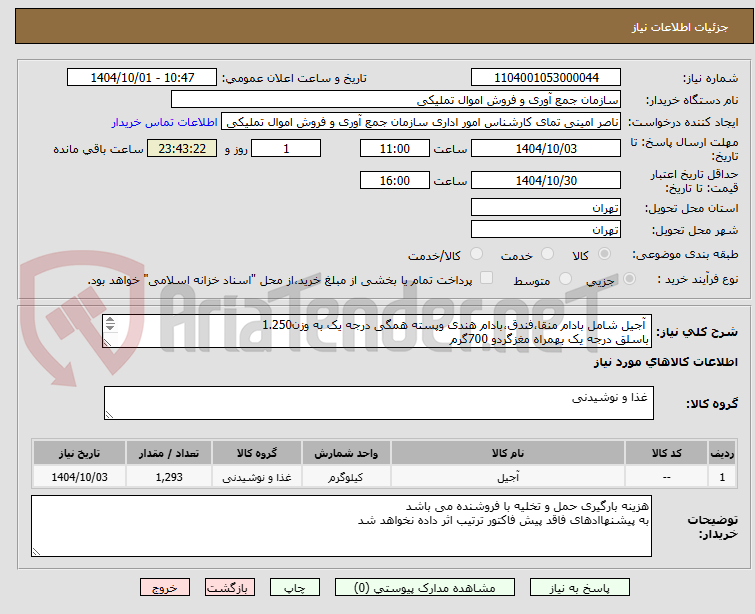Click the 16:00 validity time field
The height and width of the screenshot is (614, 755).
click(395, 181)
